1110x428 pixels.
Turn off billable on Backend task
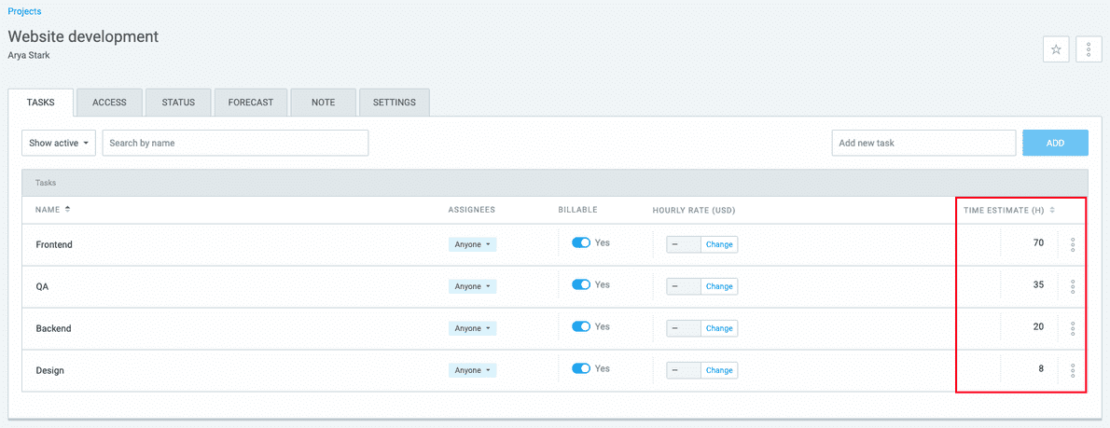point(581,327)
